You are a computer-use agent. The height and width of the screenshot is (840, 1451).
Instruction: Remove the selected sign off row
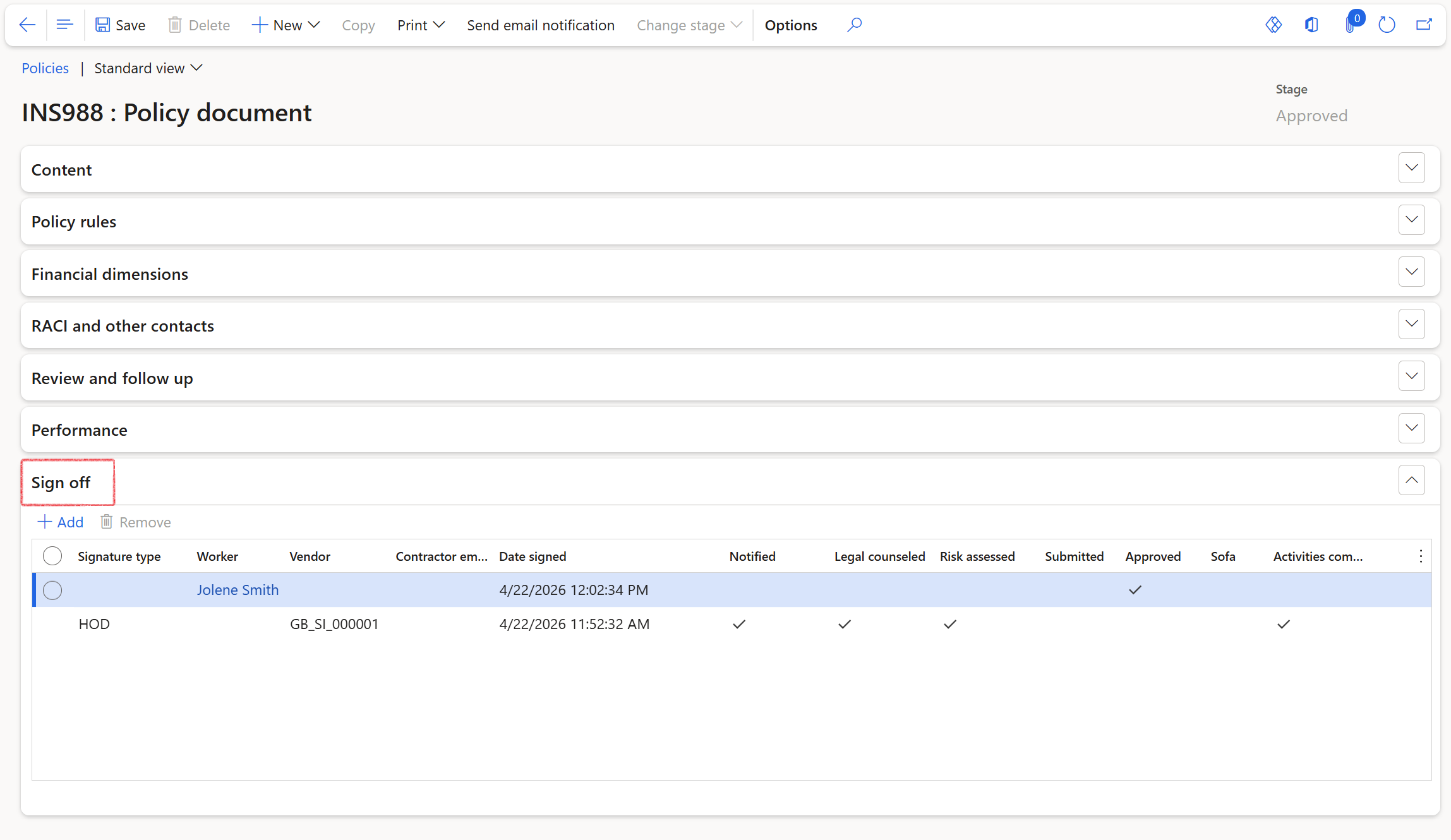pos(136,522)
